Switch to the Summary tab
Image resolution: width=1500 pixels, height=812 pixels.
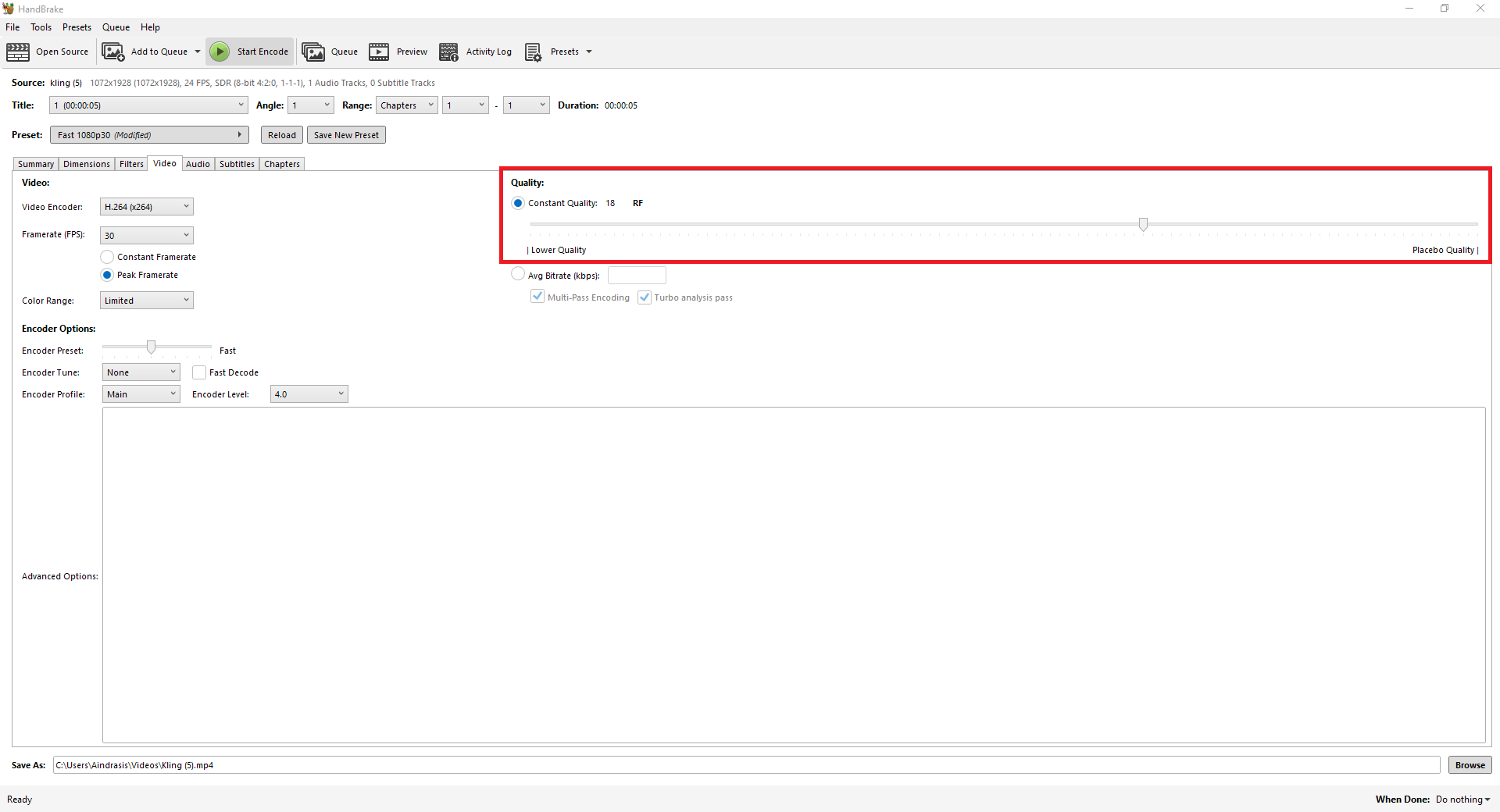tap(36, 164)
